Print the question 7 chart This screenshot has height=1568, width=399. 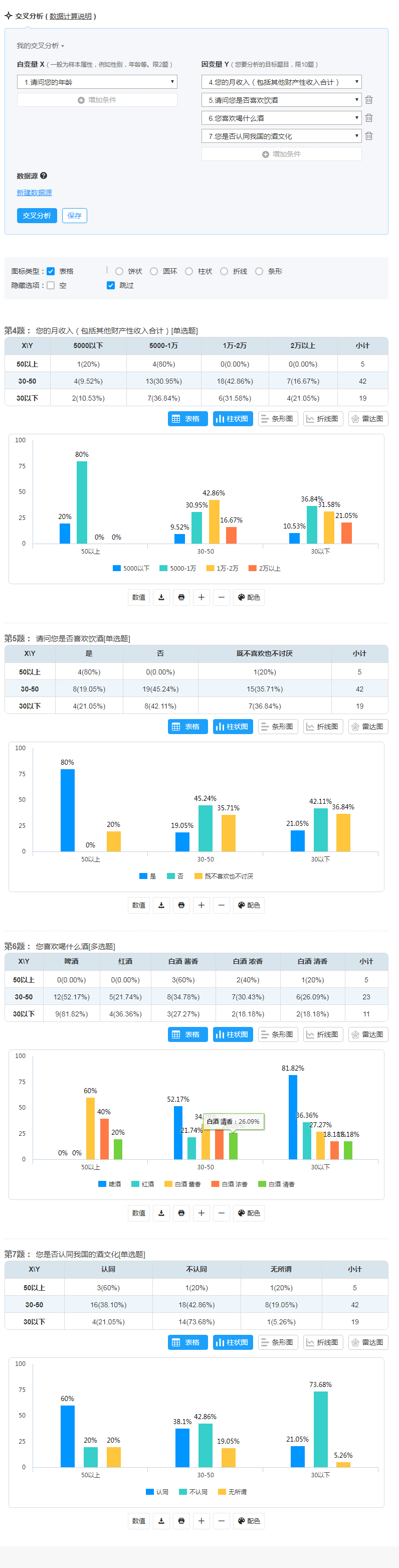click(x=181, y=1521)
